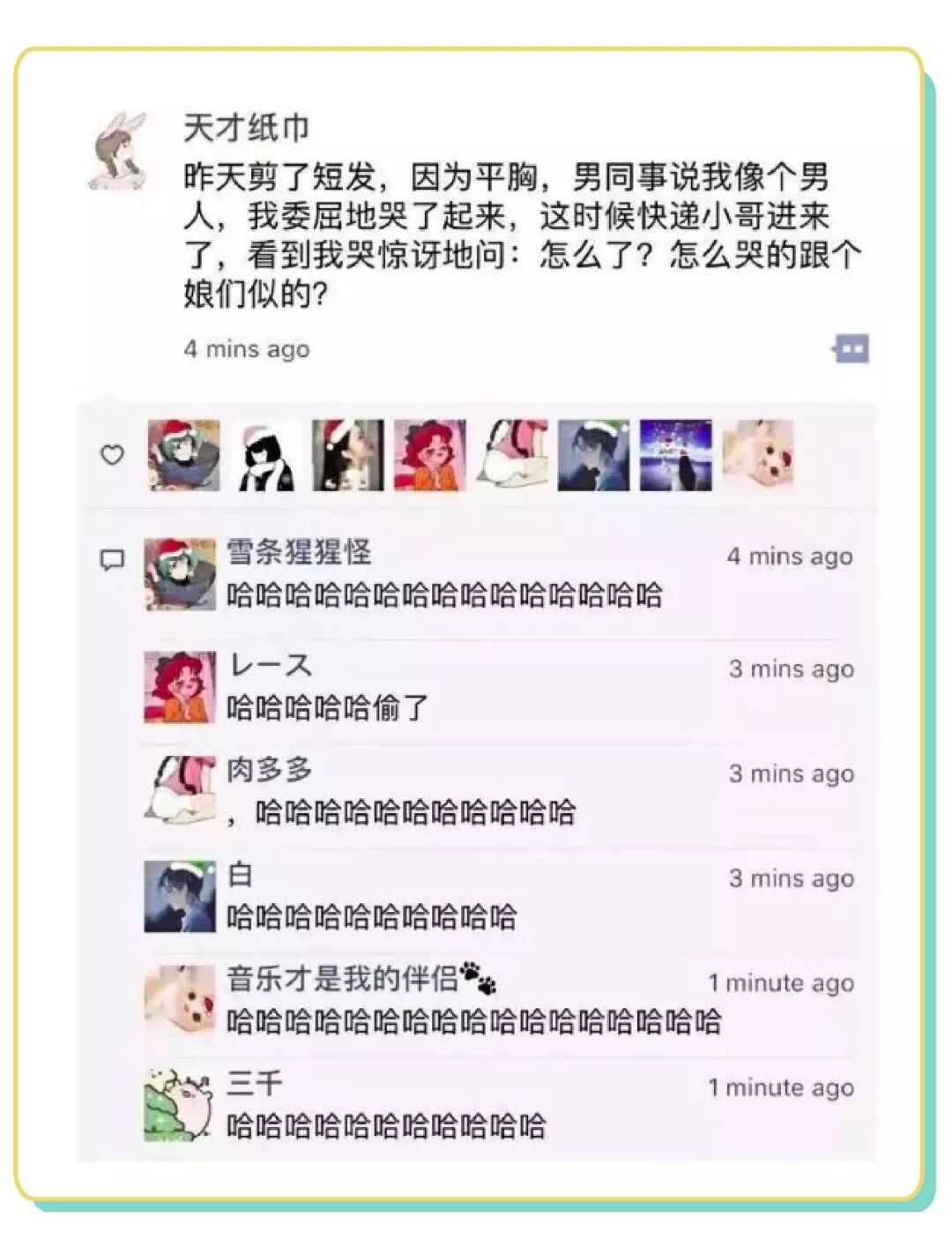
Task: Open commenter 雪条猩猩怪 name
Action: coord(299,552)
